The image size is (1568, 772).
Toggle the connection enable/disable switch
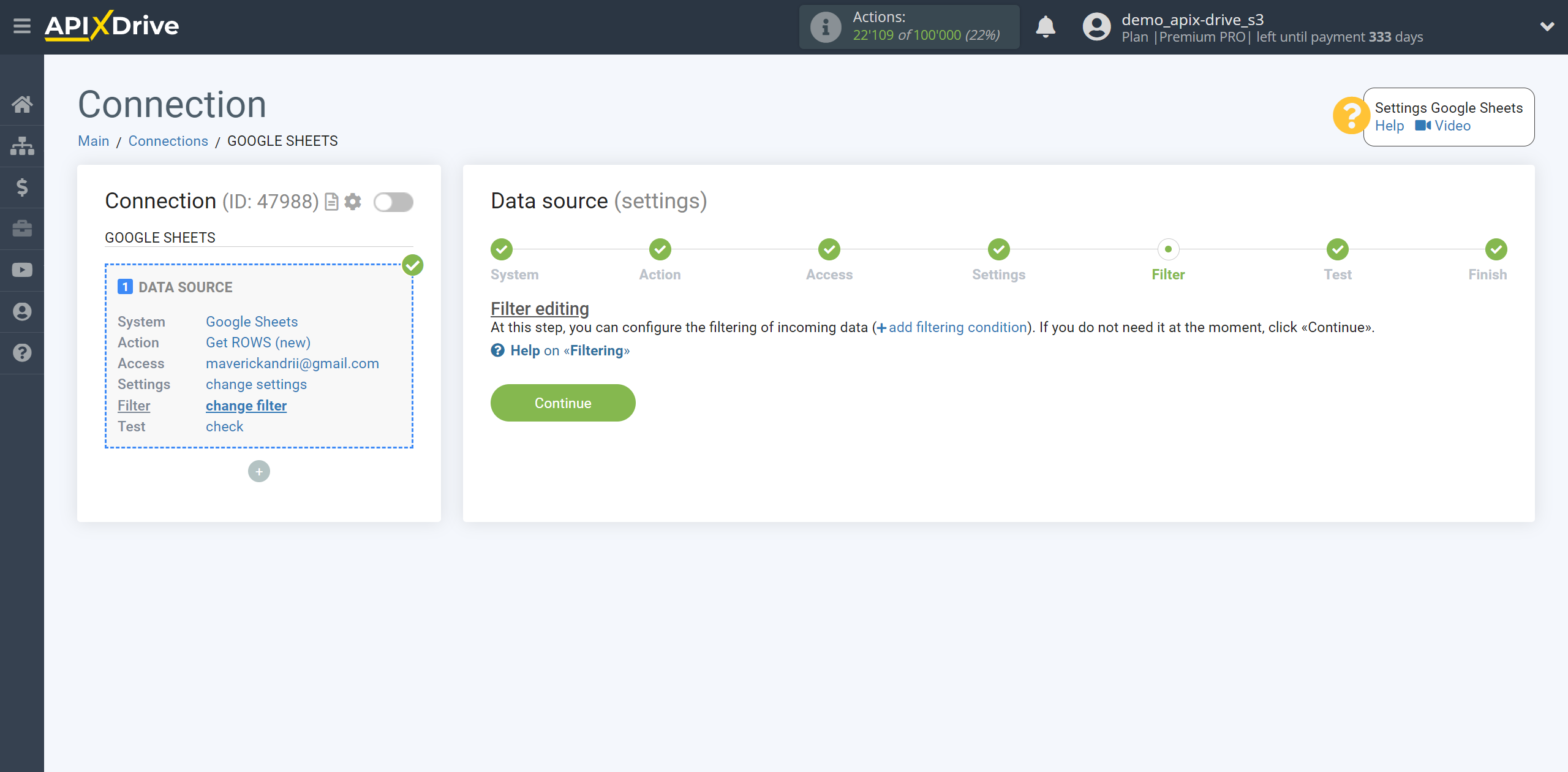coord(393,202)
